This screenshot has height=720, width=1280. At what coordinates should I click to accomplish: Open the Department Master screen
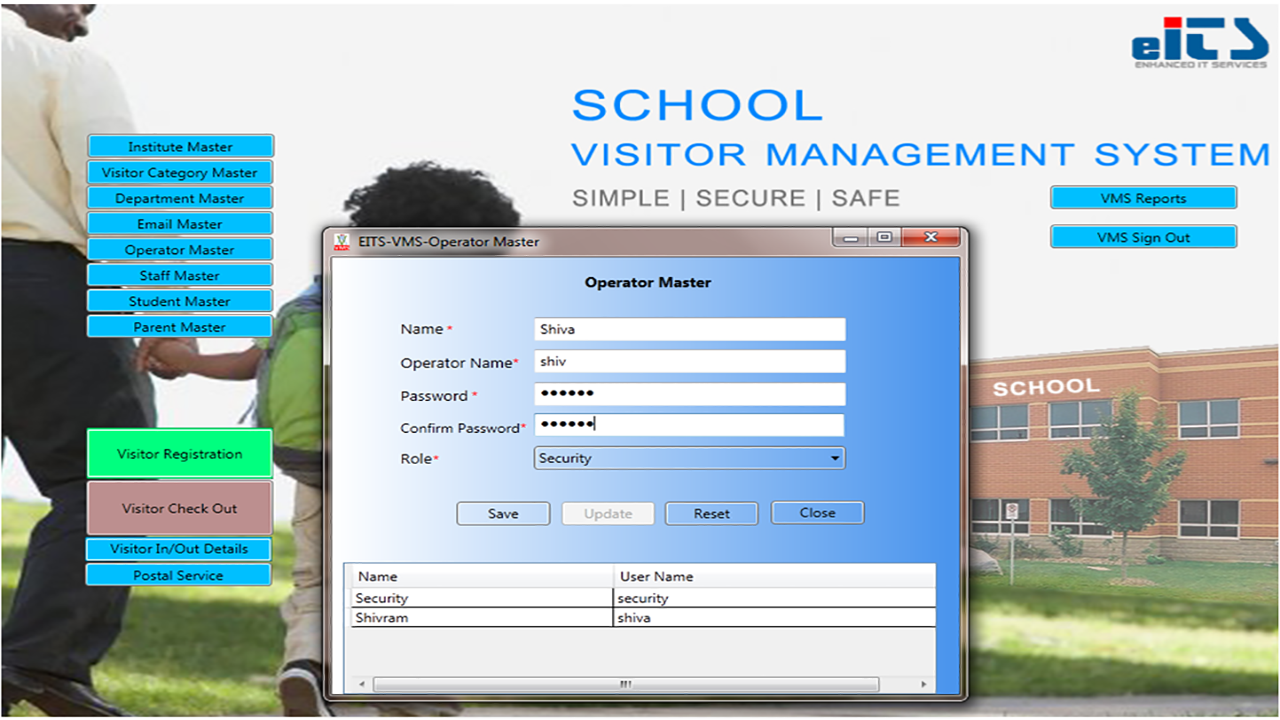click(180, 198)
